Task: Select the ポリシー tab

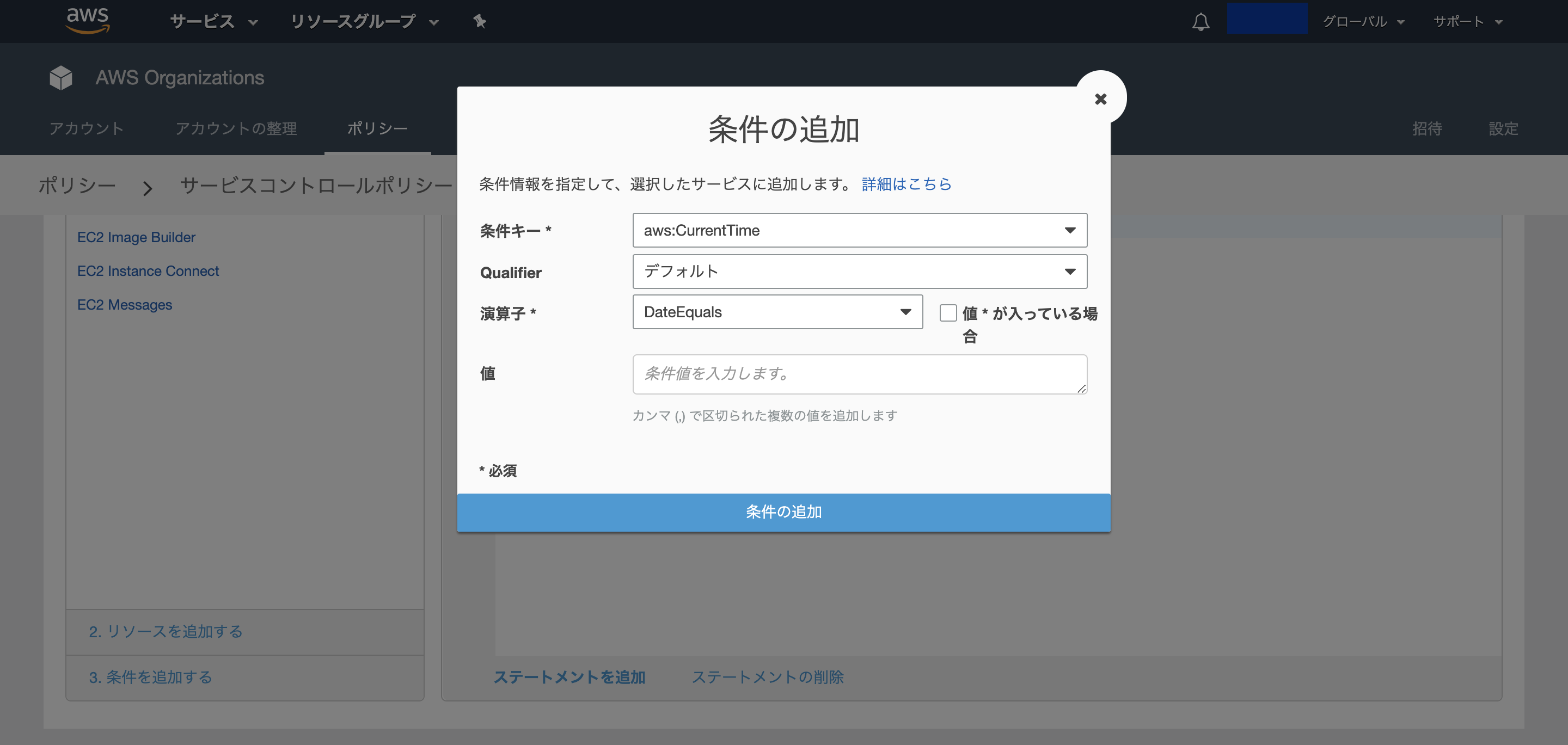Action: 377,128
